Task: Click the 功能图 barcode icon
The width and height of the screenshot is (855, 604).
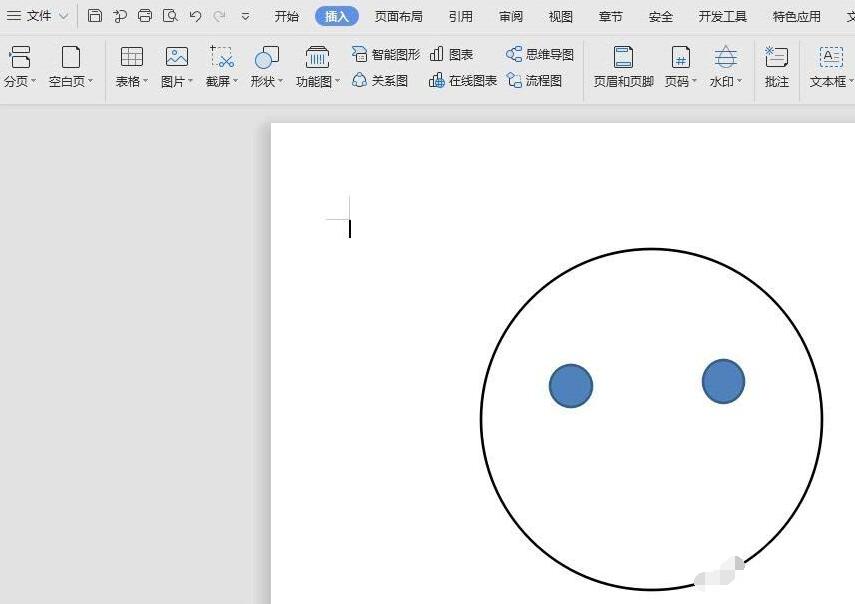Action: (x=317, y=57)
